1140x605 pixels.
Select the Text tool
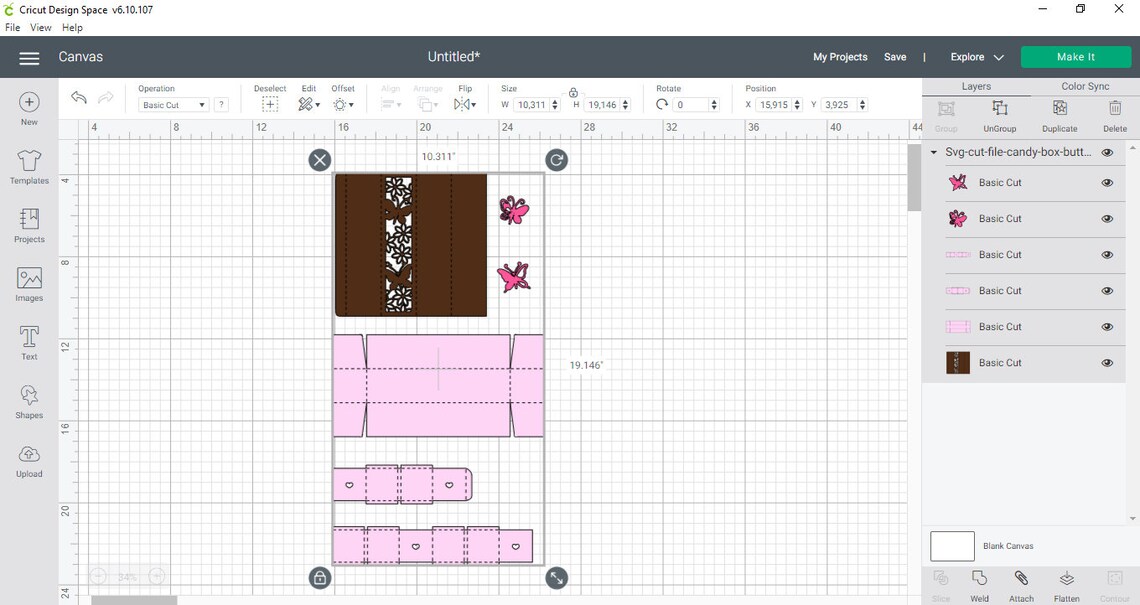pos(28,343)
